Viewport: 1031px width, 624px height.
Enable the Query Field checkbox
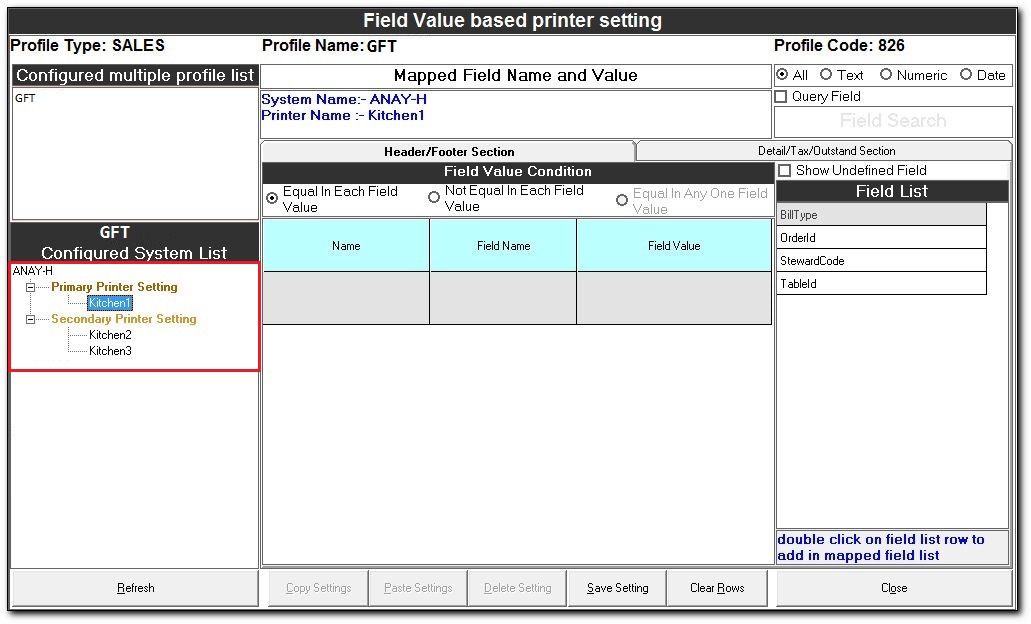(x=781, y=97)
